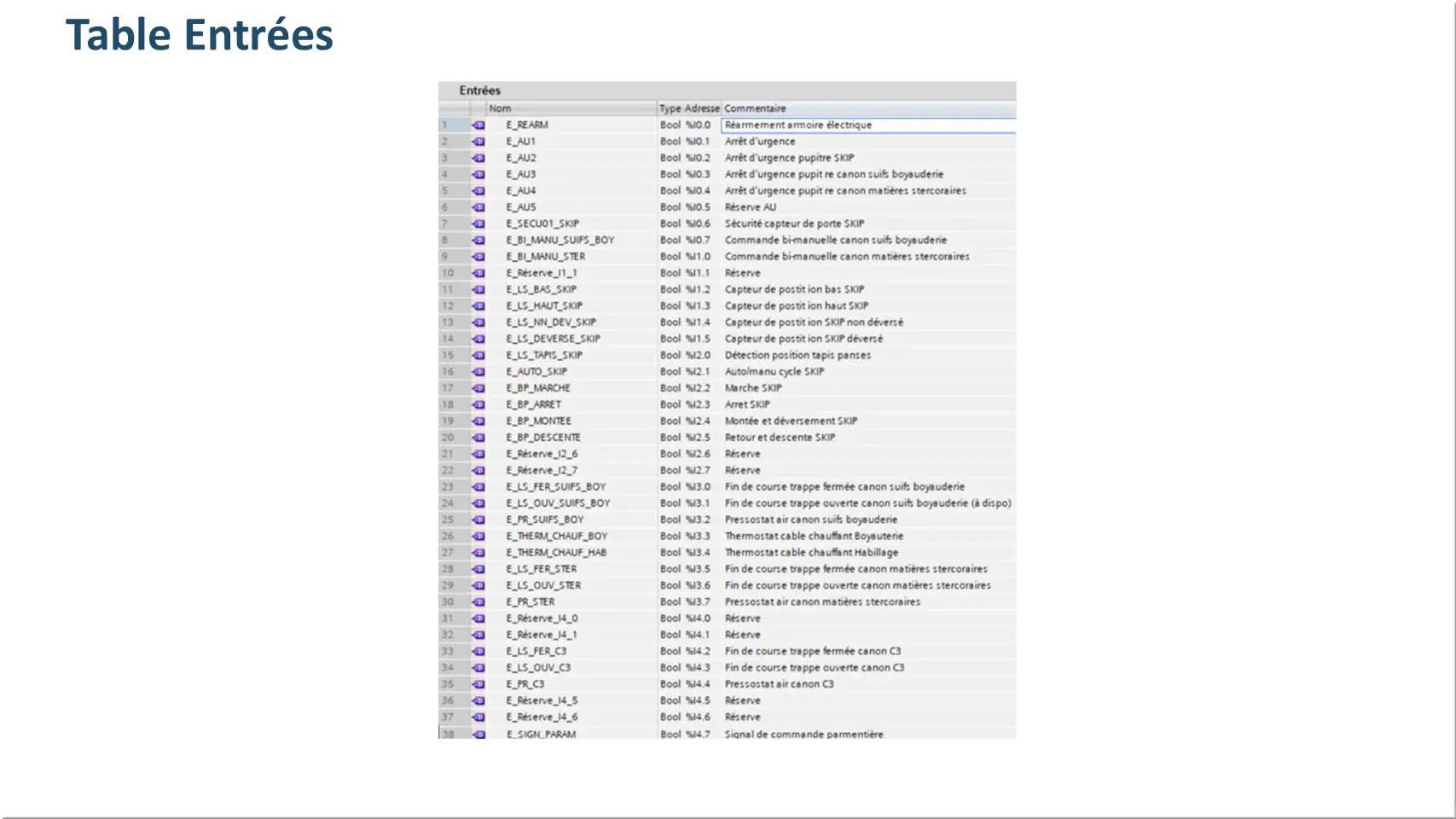
Task: Select the tag icon of E_Réserve_I1_1
Action: (479, 273)
